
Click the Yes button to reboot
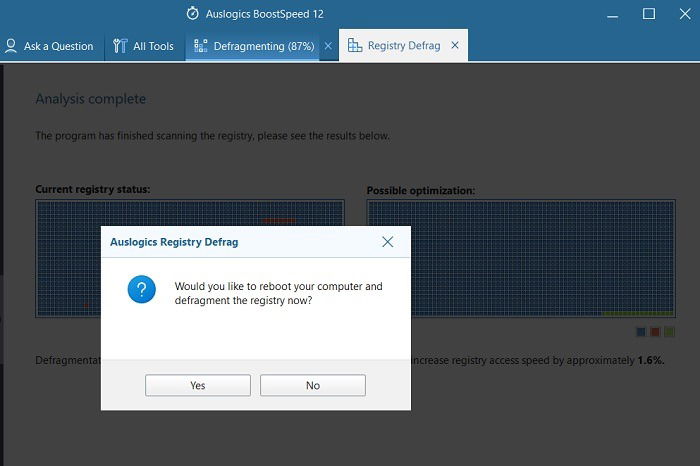pos(198,385)
